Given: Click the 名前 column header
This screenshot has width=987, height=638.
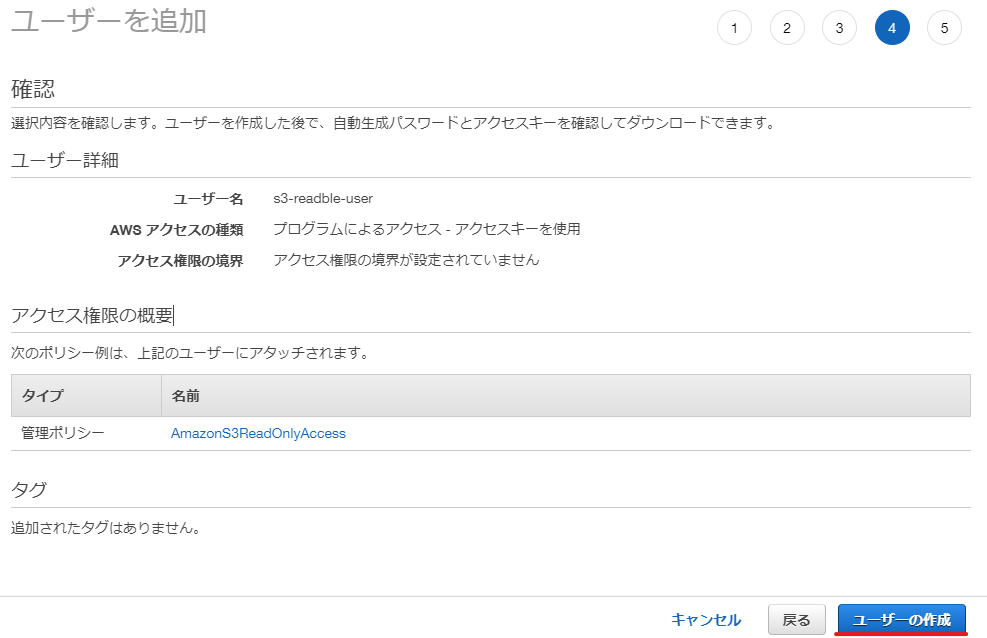Looking at the screenshot, I should click(x=566, y=396).
